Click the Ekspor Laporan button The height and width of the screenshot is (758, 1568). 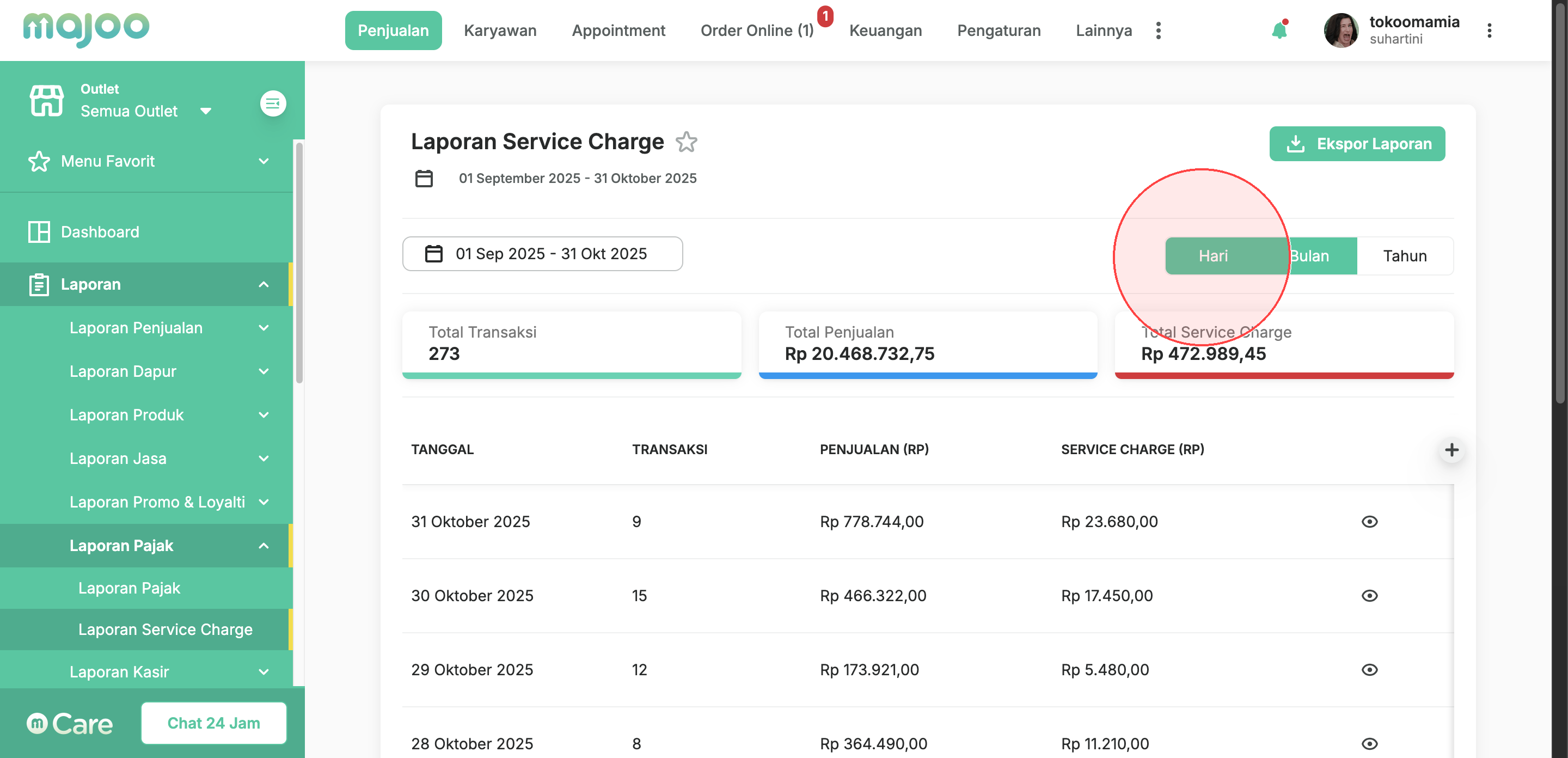(1357, 144)
